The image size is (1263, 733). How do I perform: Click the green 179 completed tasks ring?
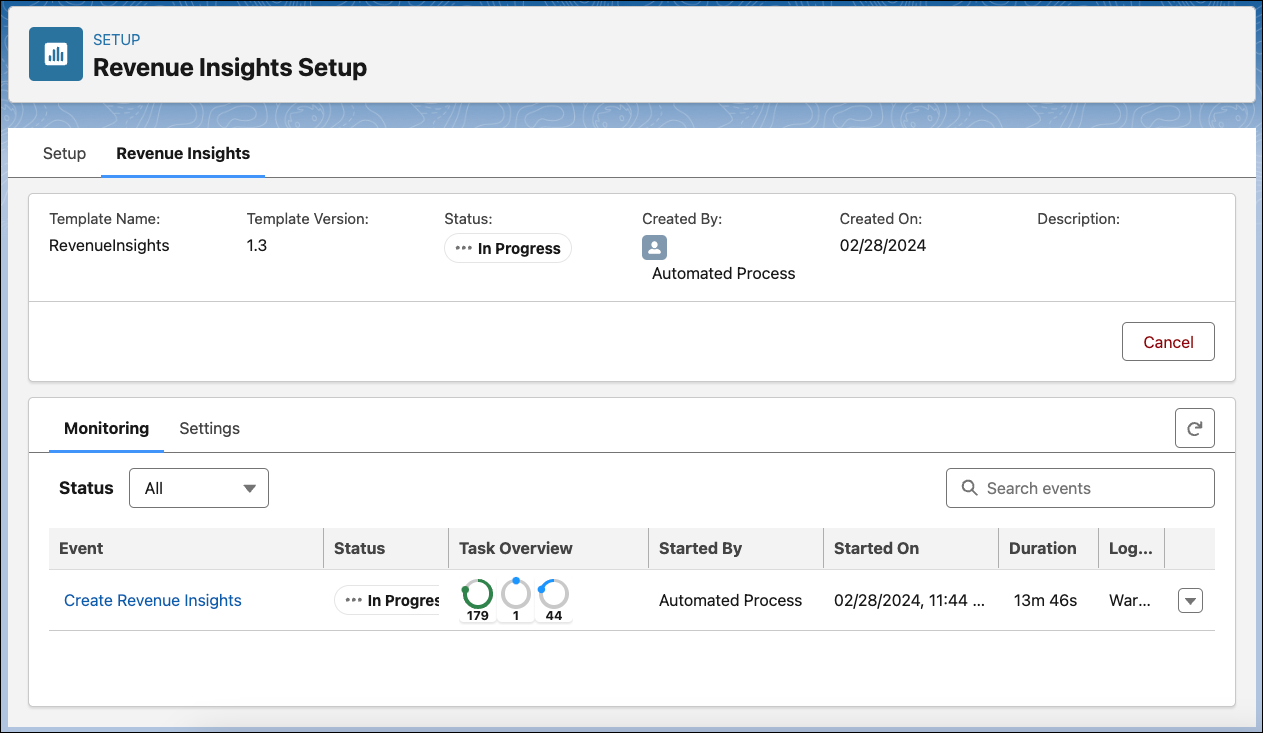point(477,594)
